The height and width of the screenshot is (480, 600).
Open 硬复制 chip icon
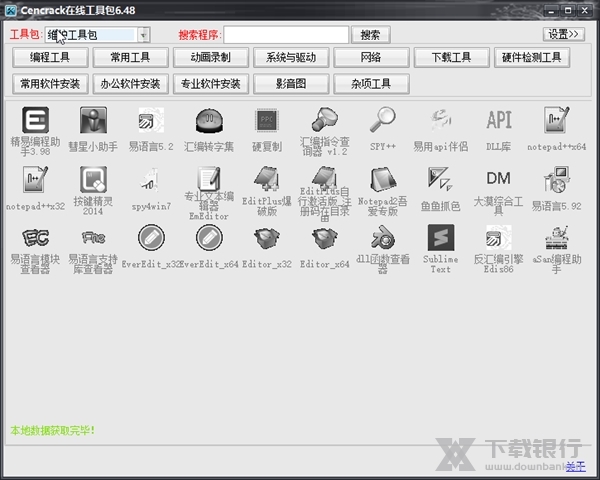click(x=267, y=120)
